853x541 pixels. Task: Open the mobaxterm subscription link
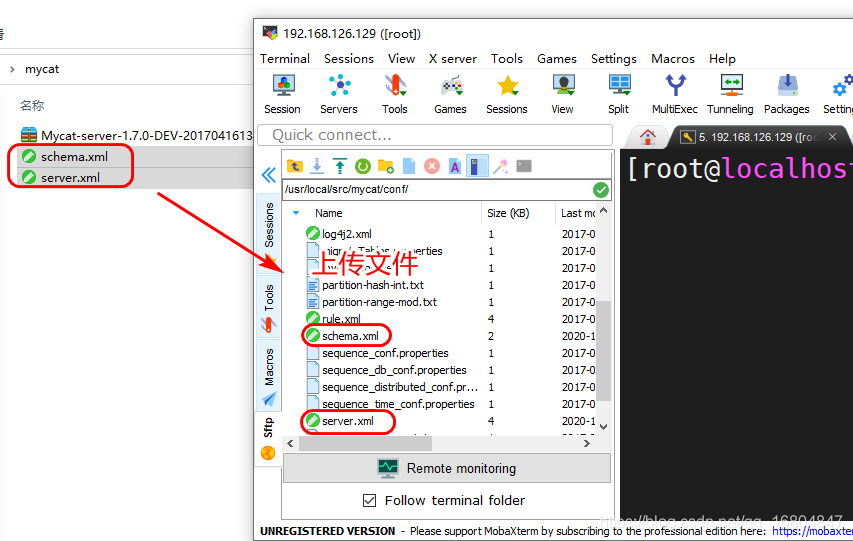click(812, 531)
